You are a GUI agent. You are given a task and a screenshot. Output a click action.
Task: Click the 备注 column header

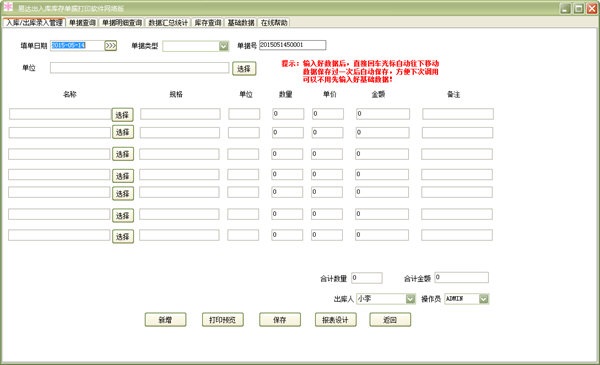(x=453, y=94)
